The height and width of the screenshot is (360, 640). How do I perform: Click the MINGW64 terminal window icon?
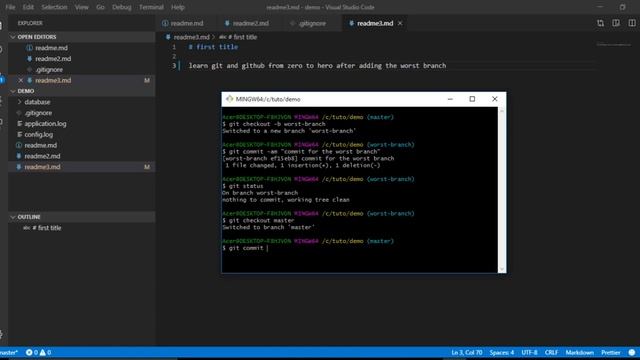tap(229, 99)
